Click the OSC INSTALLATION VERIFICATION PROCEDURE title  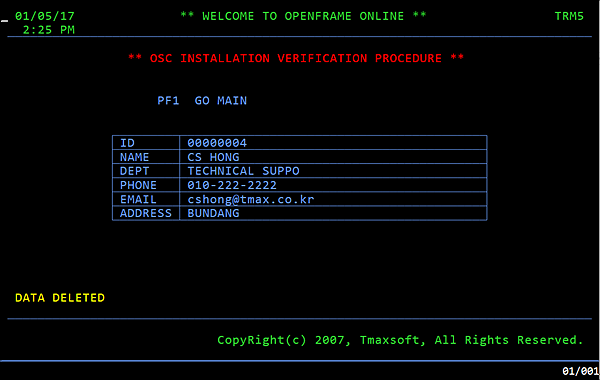[296, 58]
